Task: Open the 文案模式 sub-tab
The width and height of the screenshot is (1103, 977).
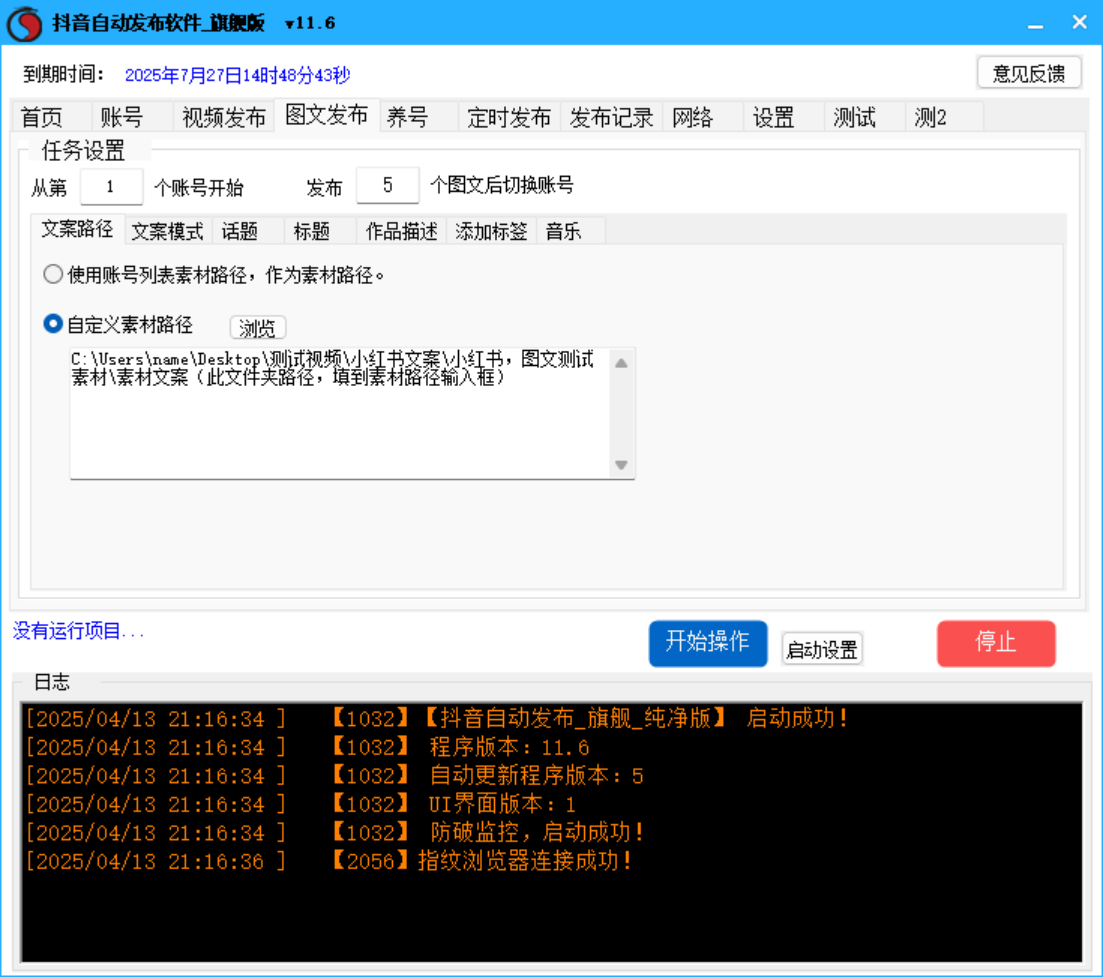Action: [167, 231]
